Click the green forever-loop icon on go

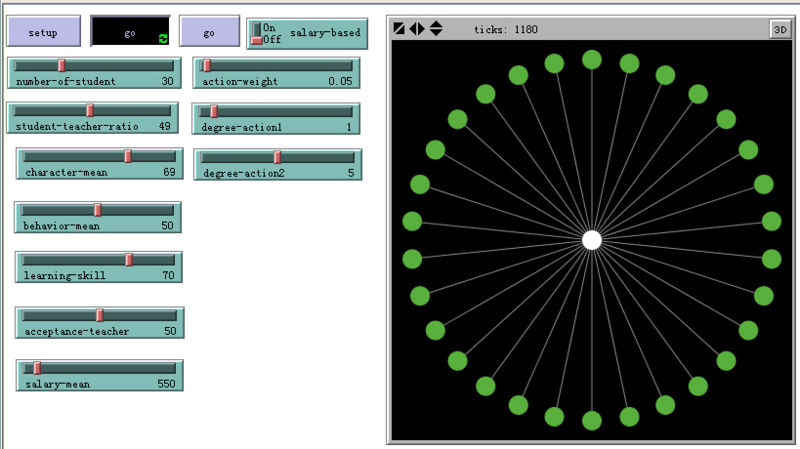162,38
